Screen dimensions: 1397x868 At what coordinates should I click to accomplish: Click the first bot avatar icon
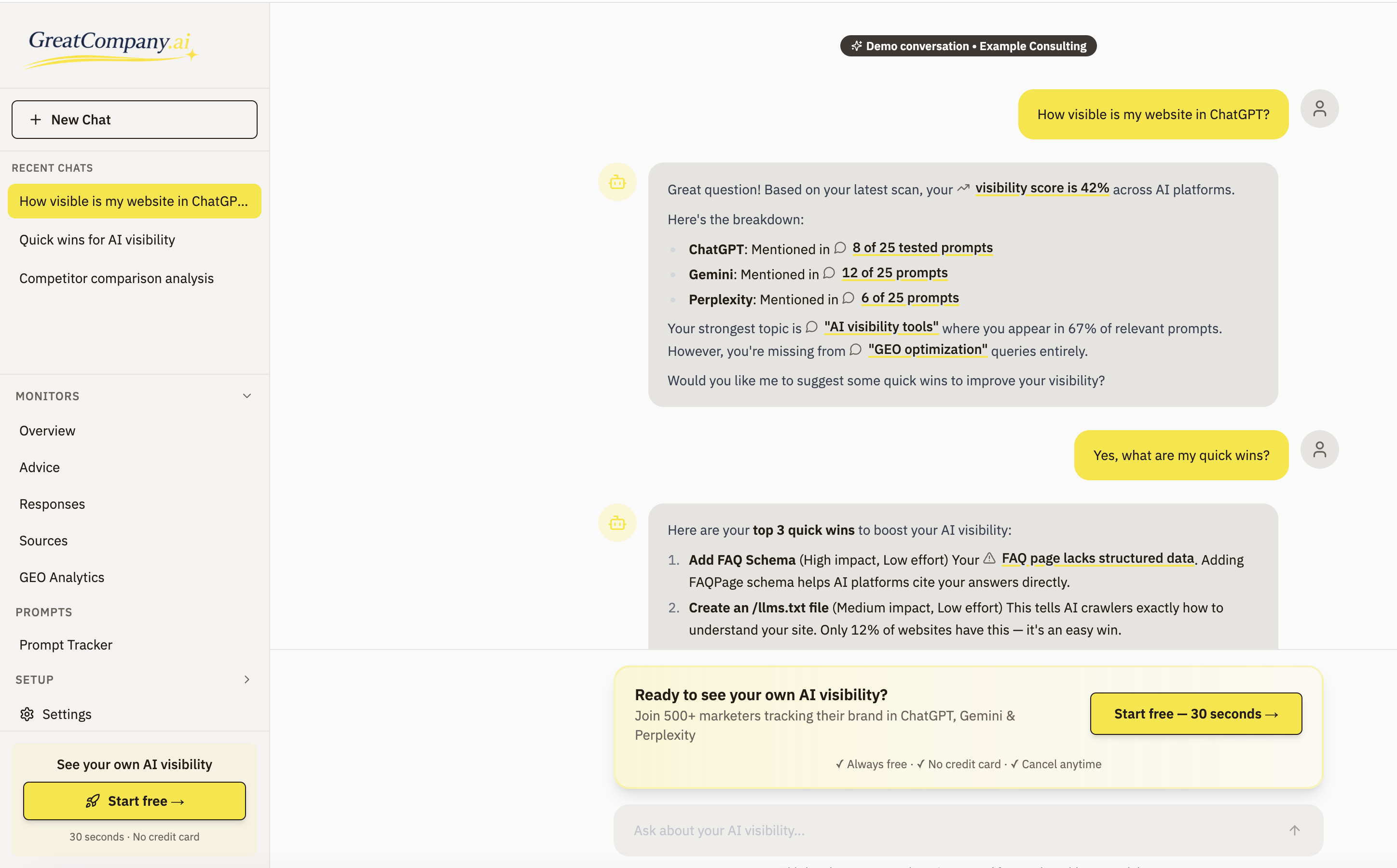click(x=617, y=183)
